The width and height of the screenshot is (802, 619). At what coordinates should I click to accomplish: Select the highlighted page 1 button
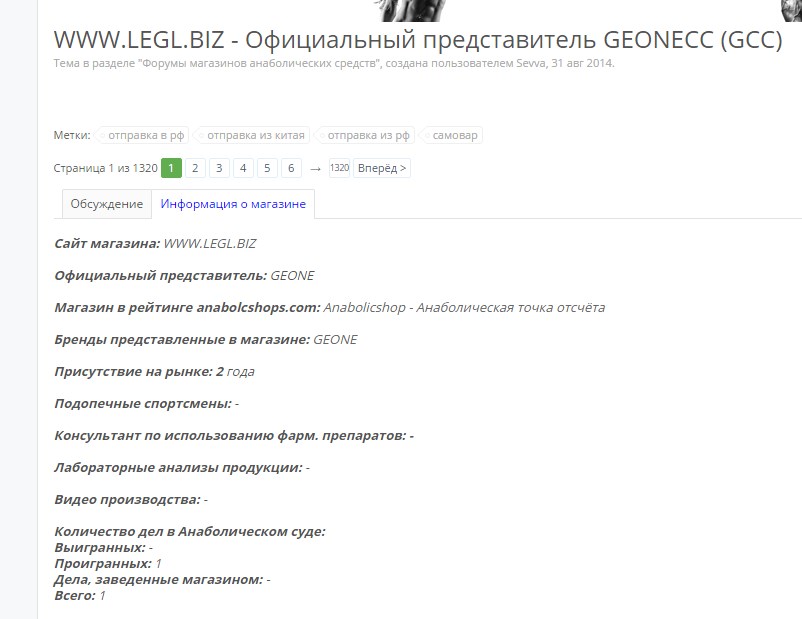[170, 168]
